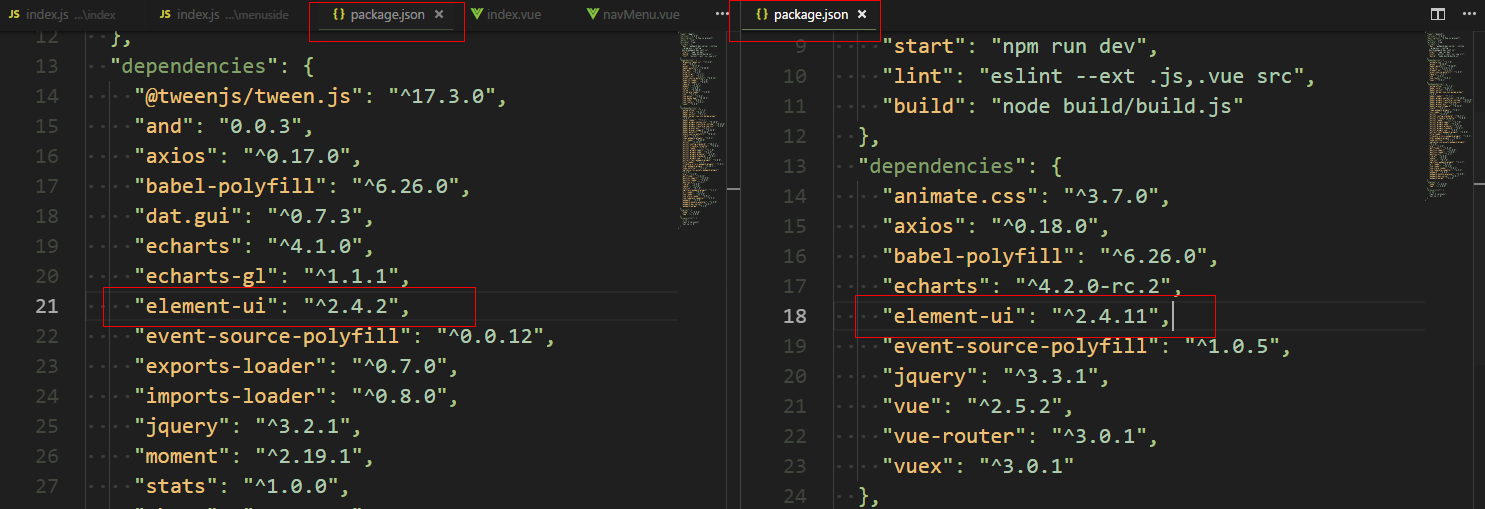
Task: Click the "jquery": "^3.2.1" line
Action: point(245,426)
